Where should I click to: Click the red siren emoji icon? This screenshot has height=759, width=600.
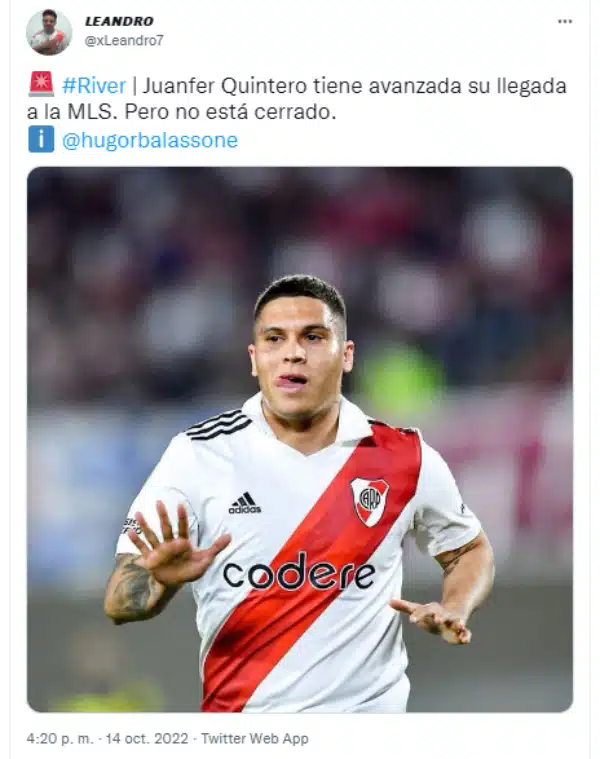tap(41, 85)
